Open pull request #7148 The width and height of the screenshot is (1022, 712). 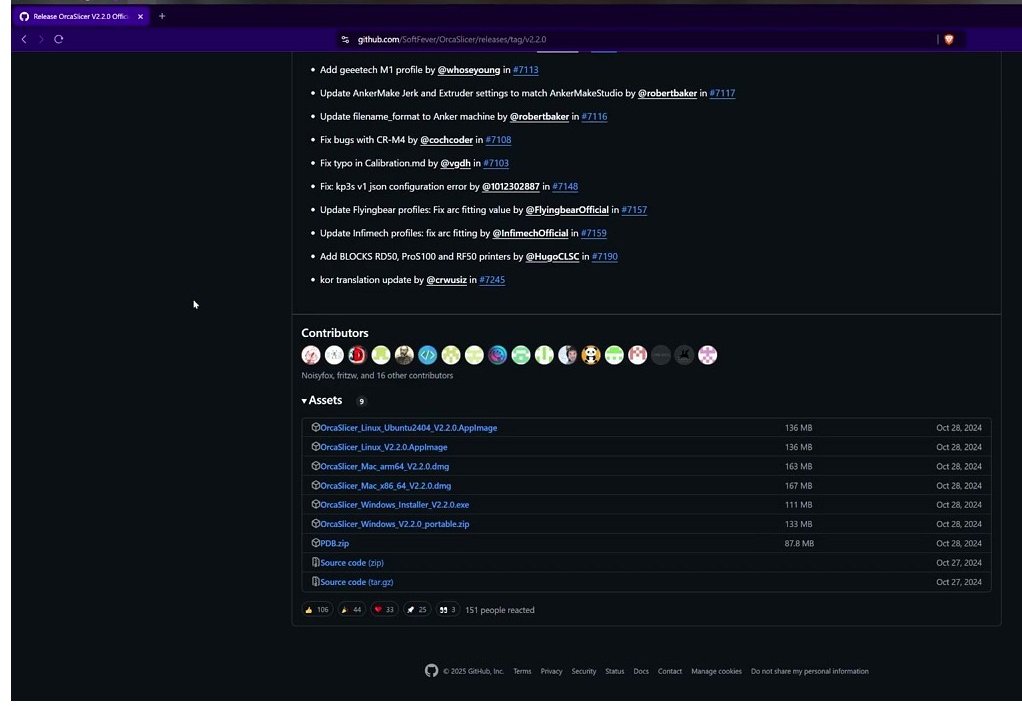565,186
